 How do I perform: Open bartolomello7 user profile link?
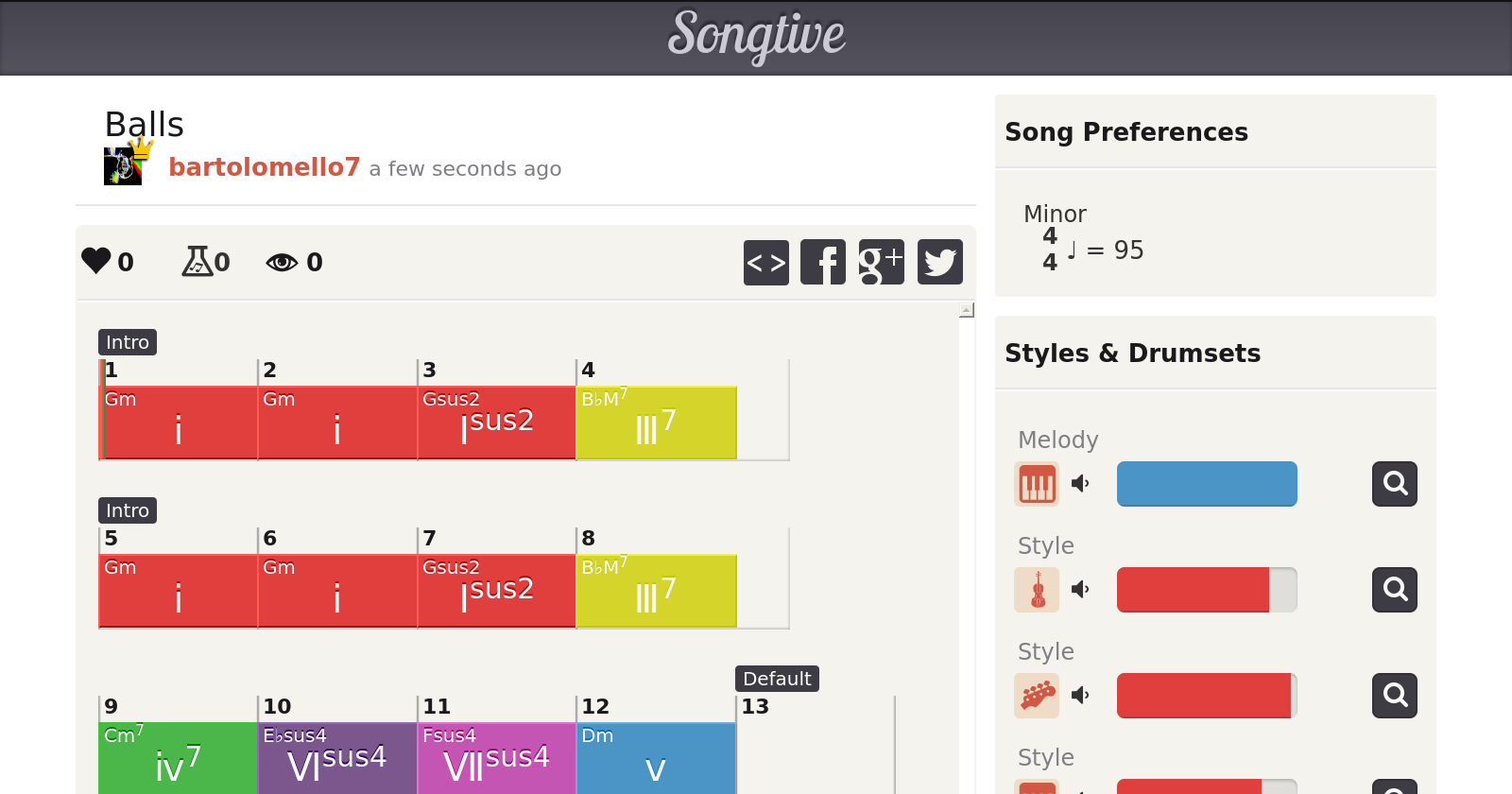tap(264, 167)
